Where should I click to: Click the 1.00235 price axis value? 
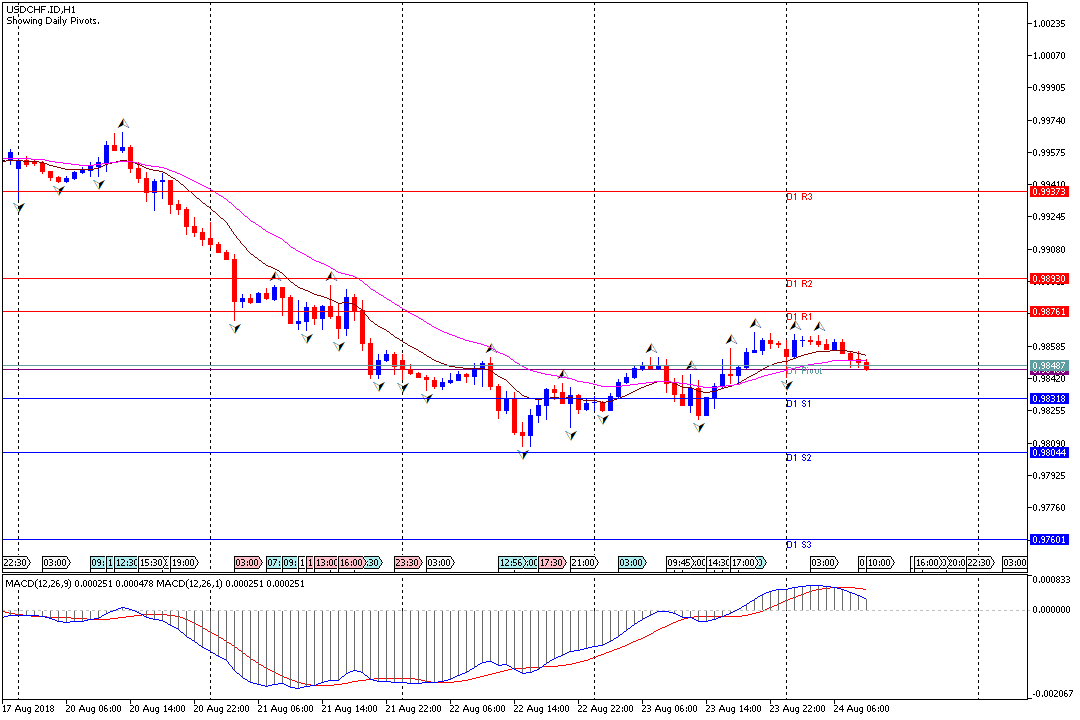pos(1049,23)
